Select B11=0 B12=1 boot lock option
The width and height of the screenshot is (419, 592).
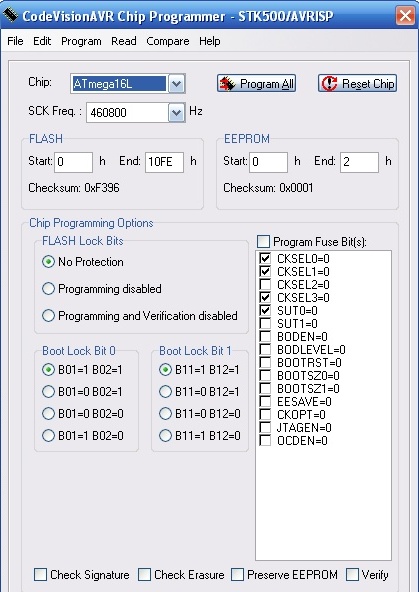[165, 392]
